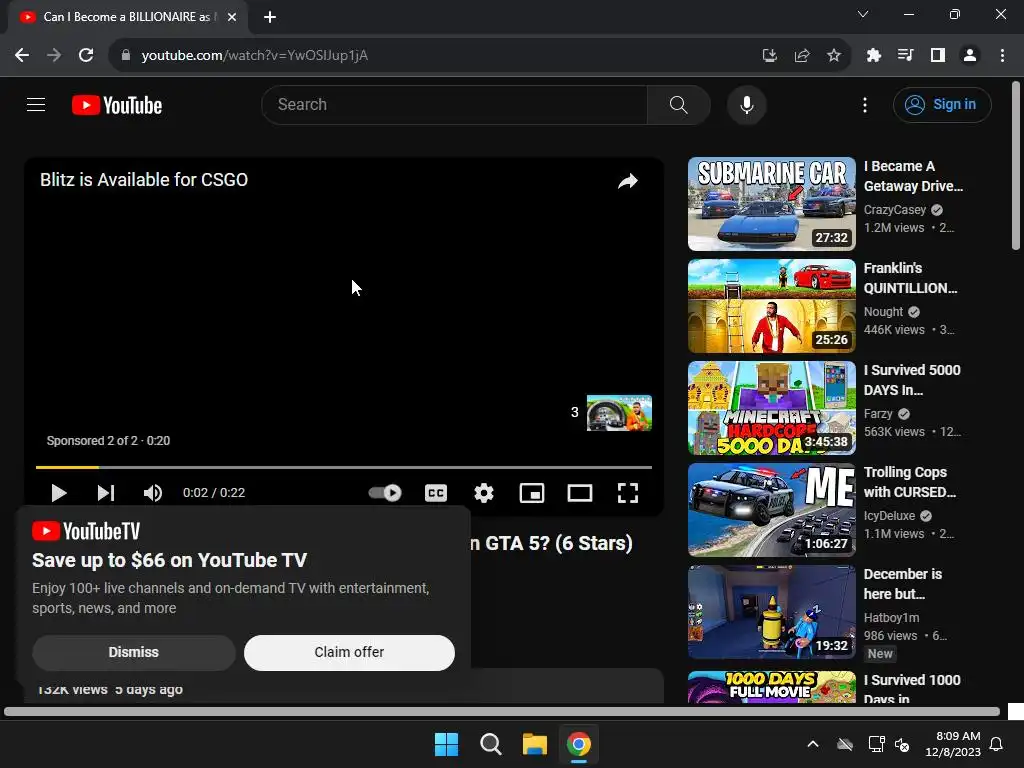This screenshot has width=1024, height=768.
Task: Reload the current page
Action: [x=86, y=56]
